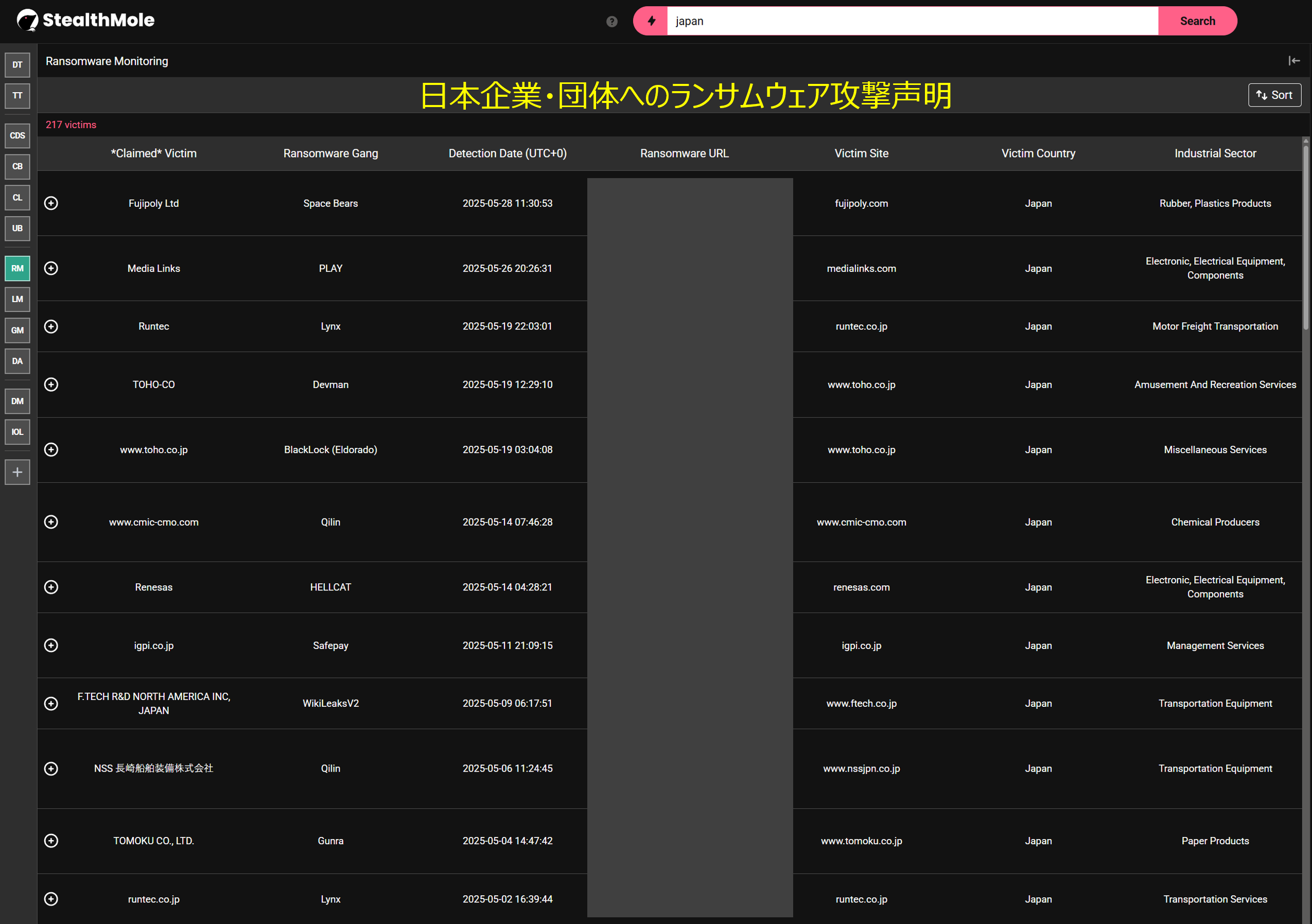
Task: Expand the Fujipoly Ltd row details
Action: coord(51,203)
